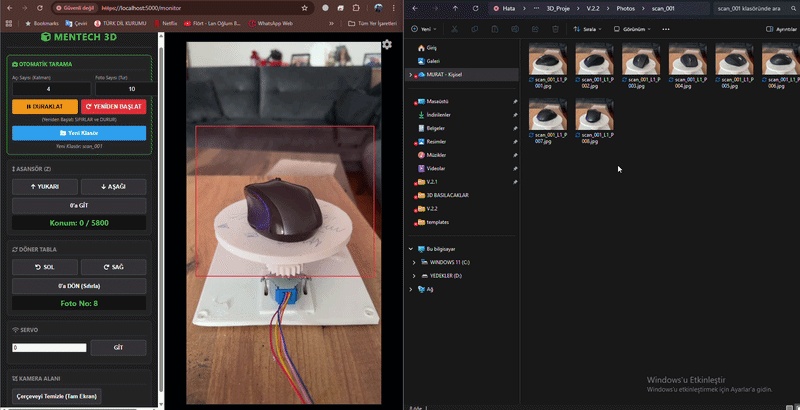
Task: Click the Rename icon in Explorer toolbar
Action: 515,29
